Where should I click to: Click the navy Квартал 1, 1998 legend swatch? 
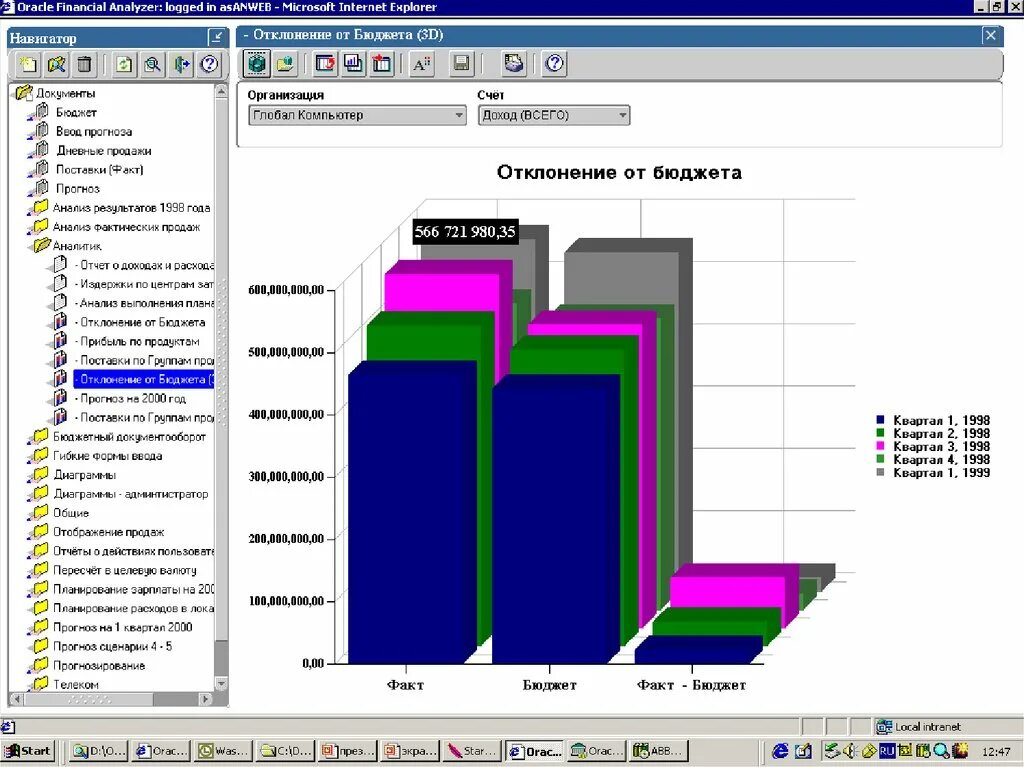coord(880,420)
